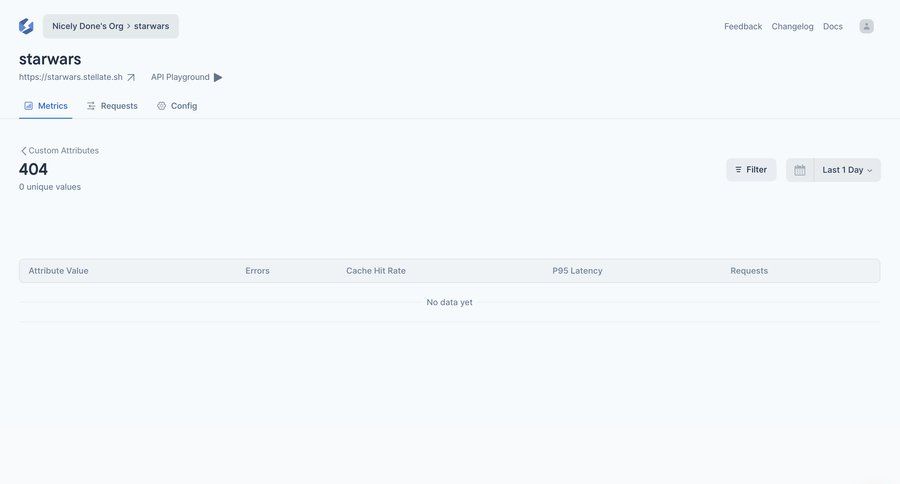This screenshot has height=484, width=900.
Task: Sort by the Errors column header
Action: click(257, 271)
